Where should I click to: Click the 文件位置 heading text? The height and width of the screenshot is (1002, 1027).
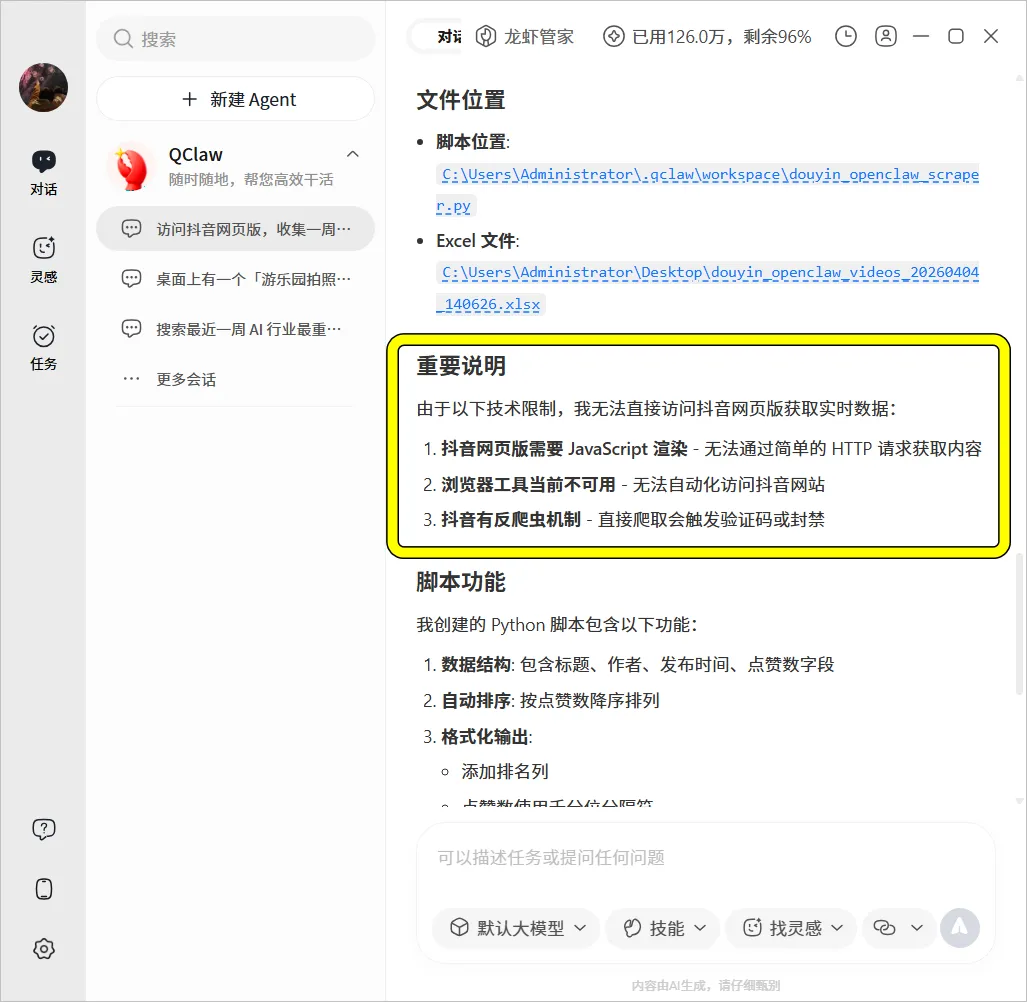[461, 100]
